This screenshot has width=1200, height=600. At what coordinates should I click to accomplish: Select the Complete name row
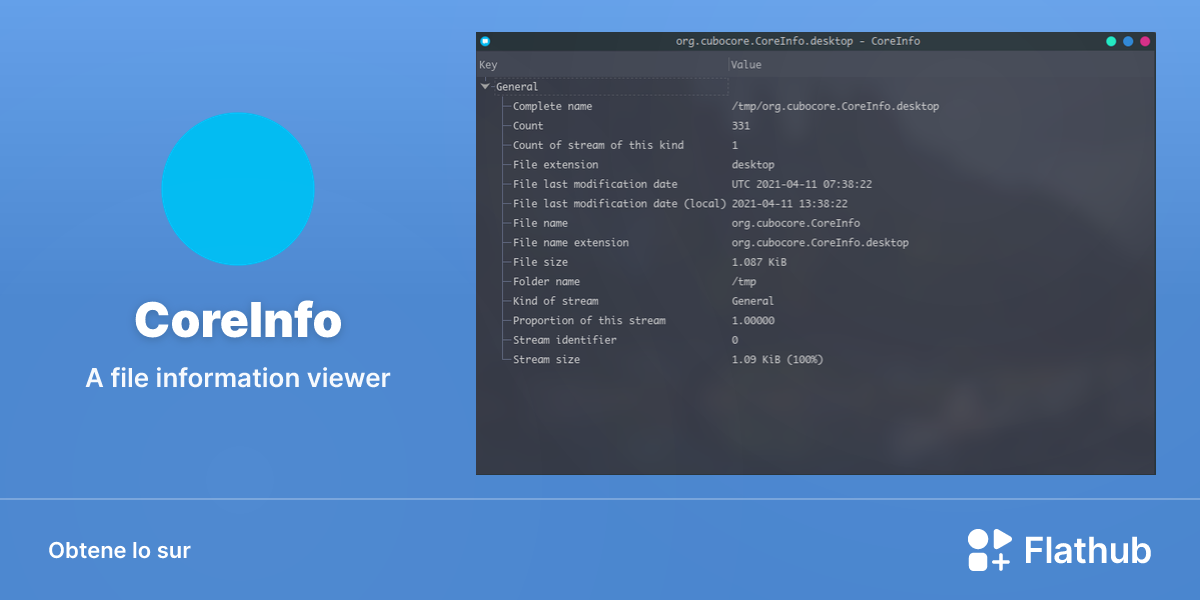click(x=816, y=106)
